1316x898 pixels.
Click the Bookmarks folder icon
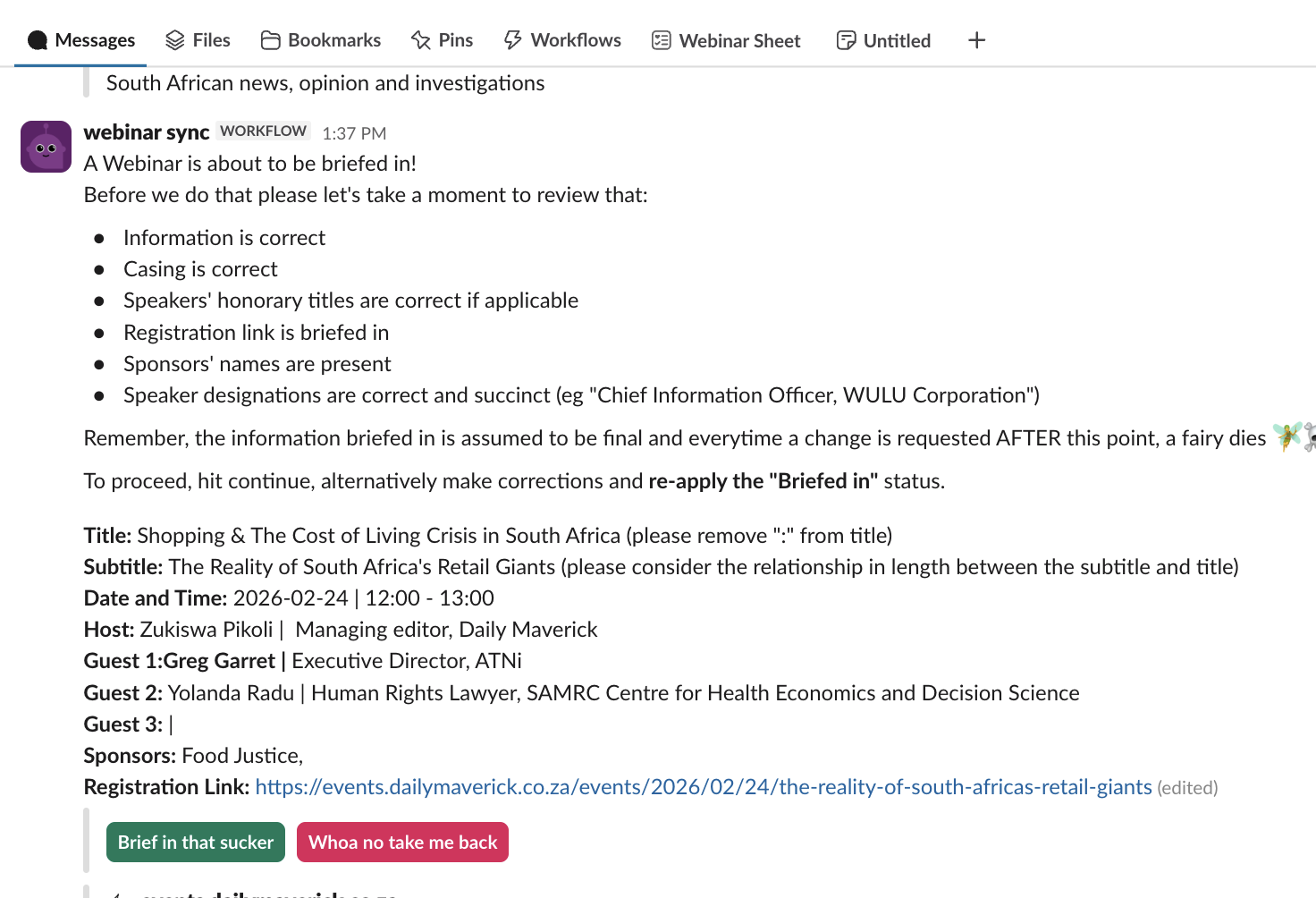(x=270, y=40)
